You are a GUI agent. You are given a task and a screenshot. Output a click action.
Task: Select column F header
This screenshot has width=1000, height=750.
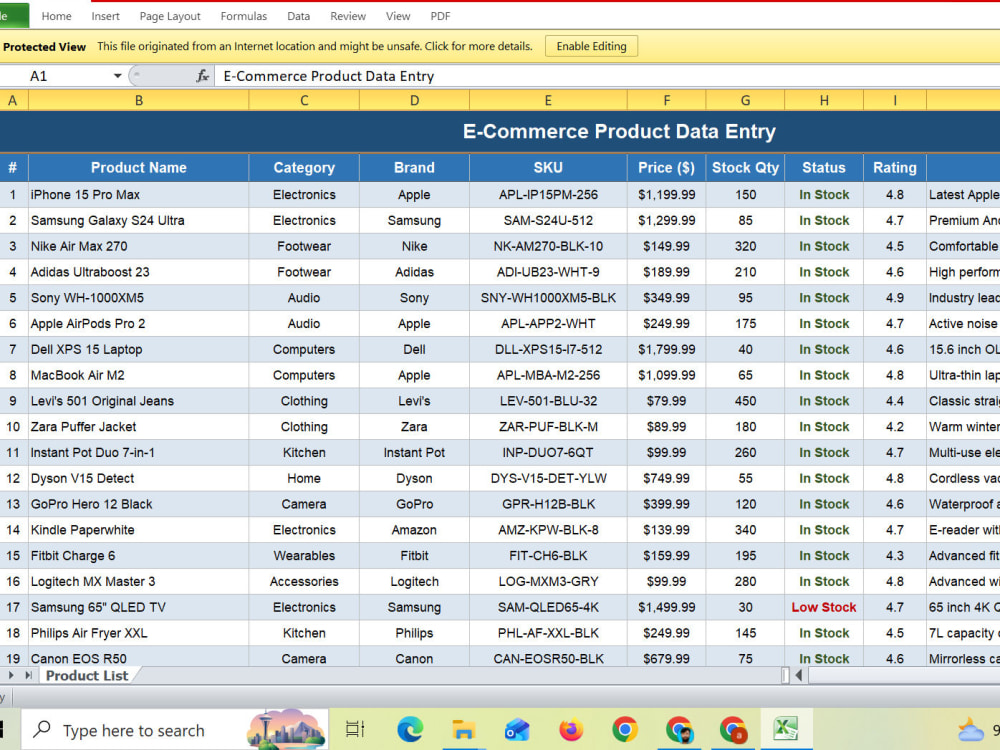666,100
